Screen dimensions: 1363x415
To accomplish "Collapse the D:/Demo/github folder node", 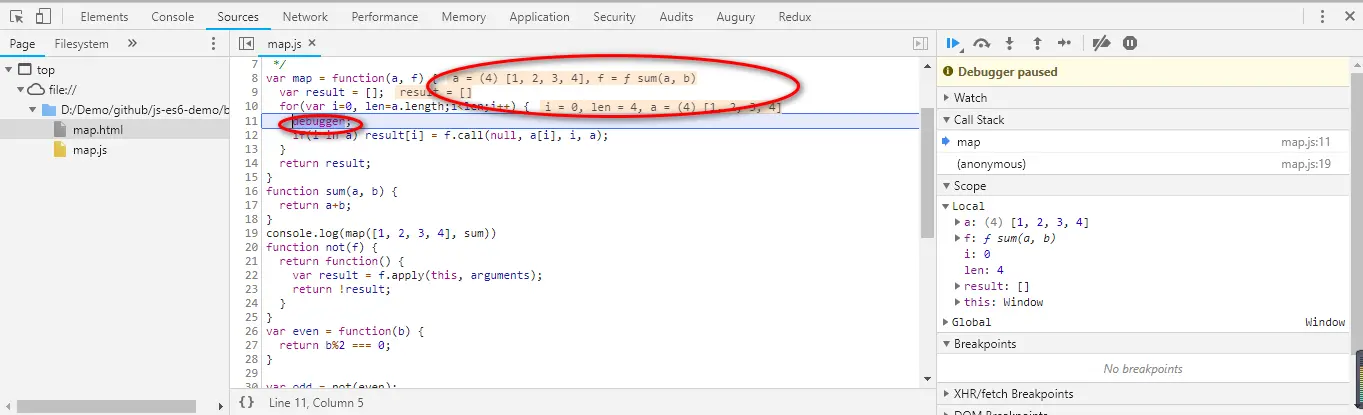I will 33,110.
